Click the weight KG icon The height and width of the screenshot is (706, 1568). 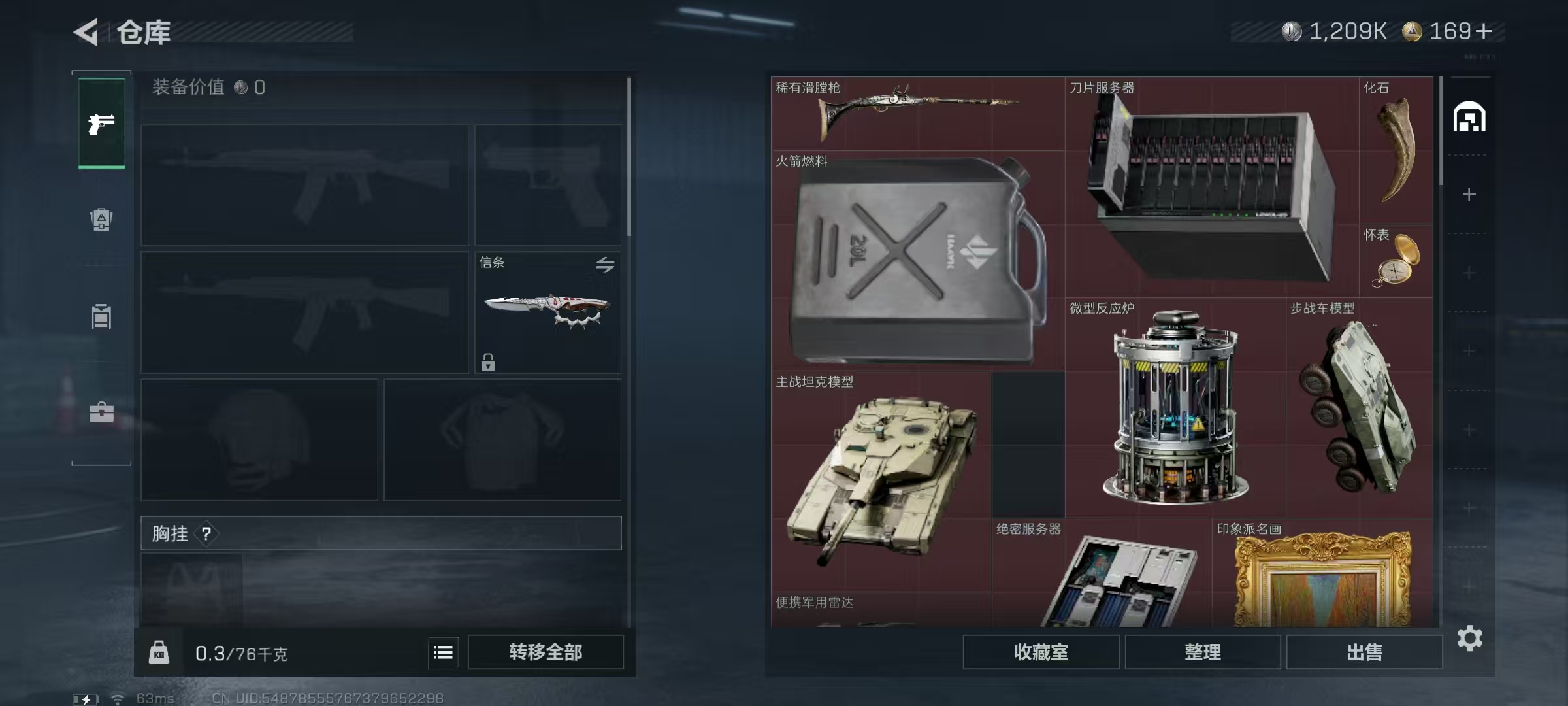[x=159, y=652]
